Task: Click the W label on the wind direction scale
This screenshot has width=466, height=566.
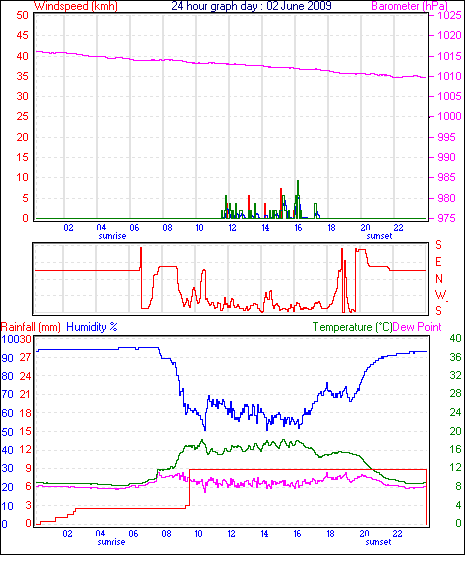Action: point(440,295)
